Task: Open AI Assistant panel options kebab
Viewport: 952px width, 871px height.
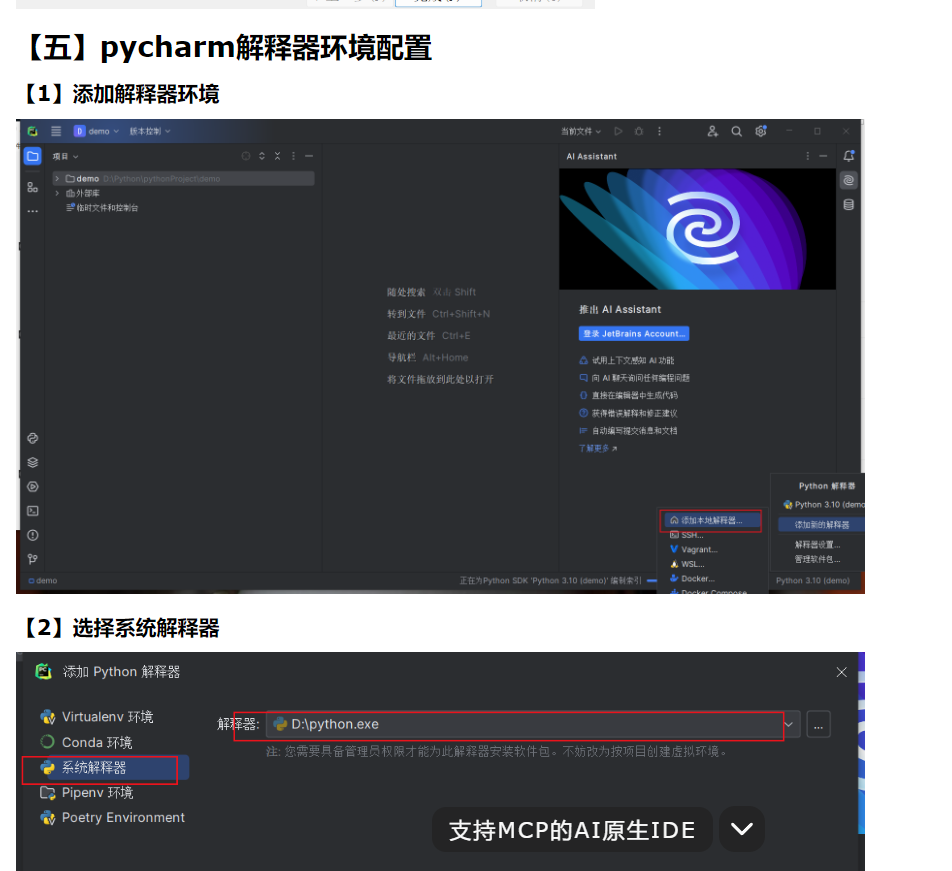Action: click(x=808, y=156)
